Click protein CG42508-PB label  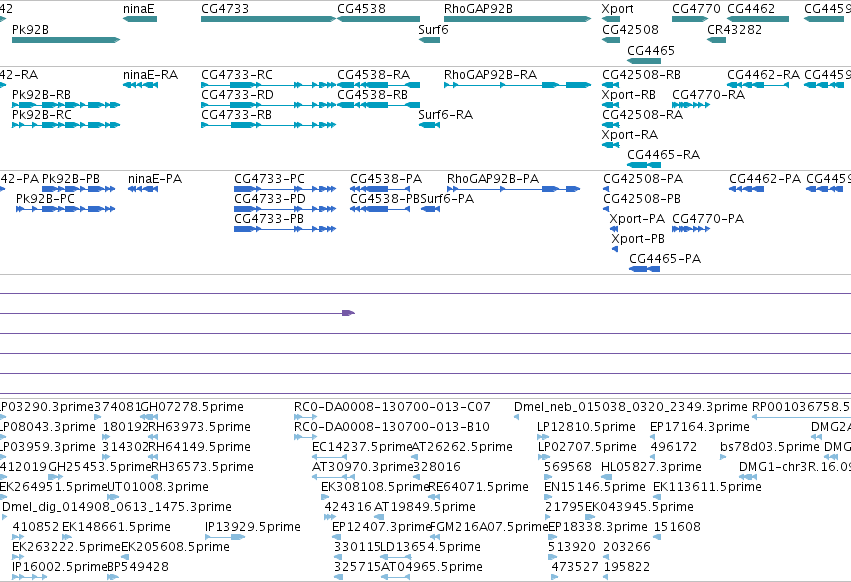point(642,199)
